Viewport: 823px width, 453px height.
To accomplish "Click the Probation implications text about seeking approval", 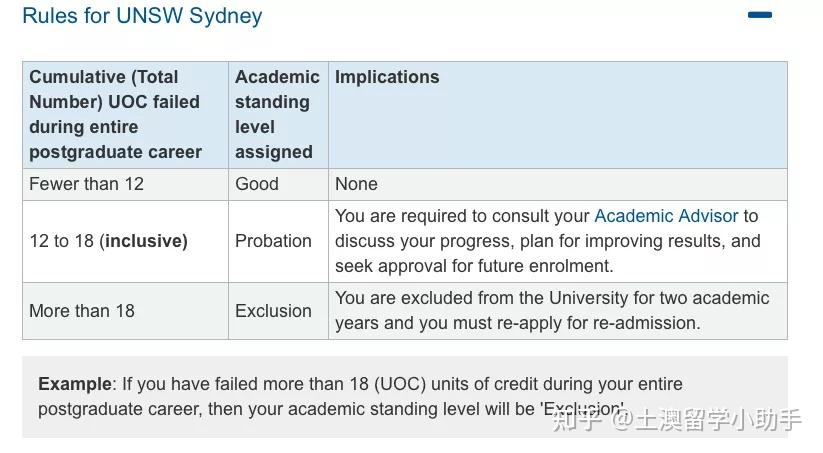I will click(474, 266).
